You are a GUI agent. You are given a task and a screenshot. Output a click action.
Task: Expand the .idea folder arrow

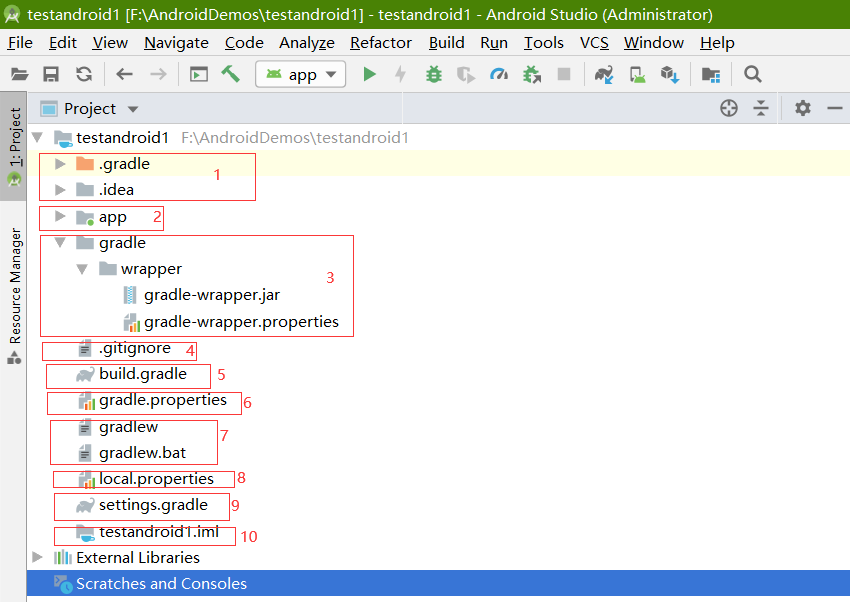coord(60,190)
